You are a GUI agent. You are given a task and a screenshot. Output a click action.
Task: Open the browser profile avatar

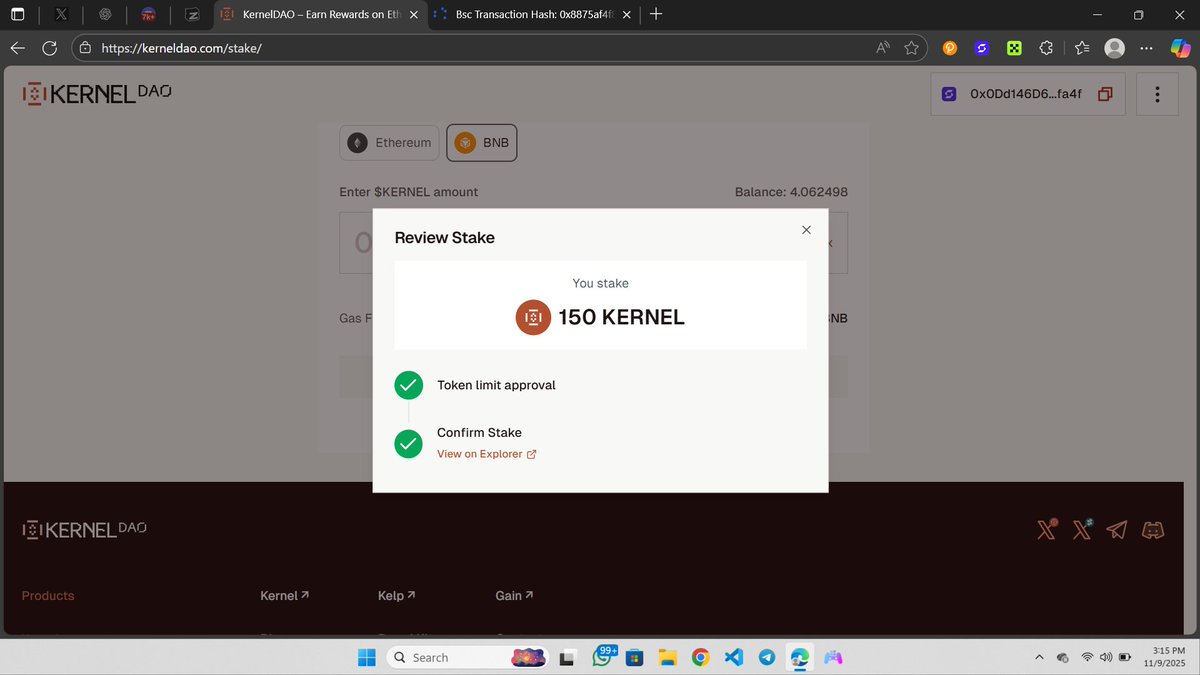pyautogui.click(x=1114, y=47)
